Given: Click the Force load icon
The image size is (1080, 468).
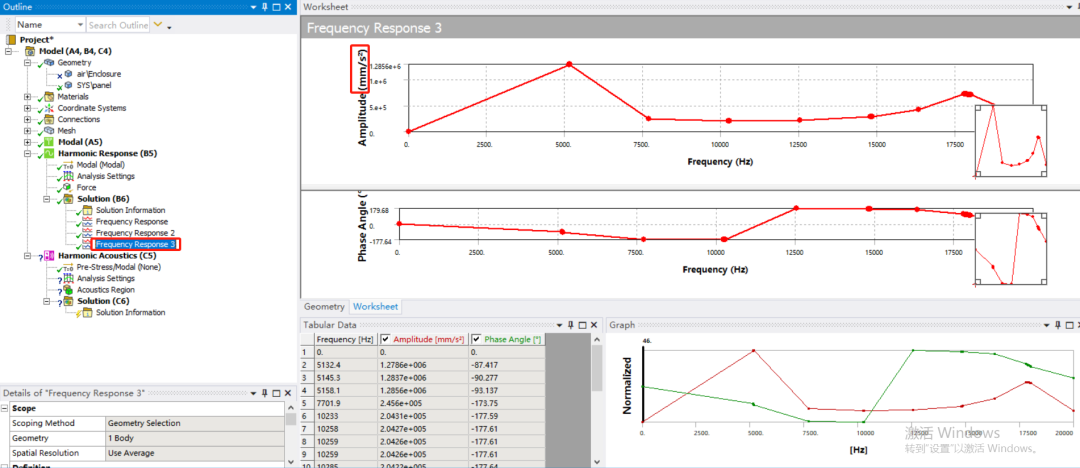Looking at the screenshot, I should [68, 187].
